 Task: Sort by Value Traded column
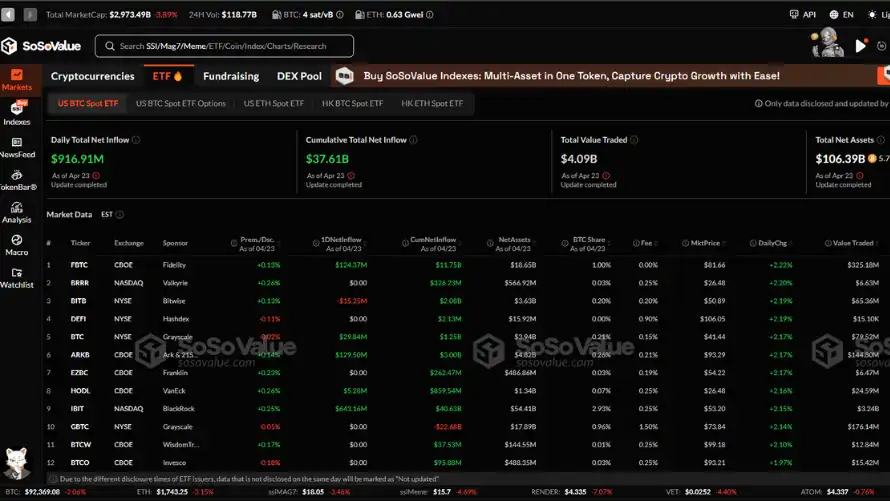click(852, 243)
